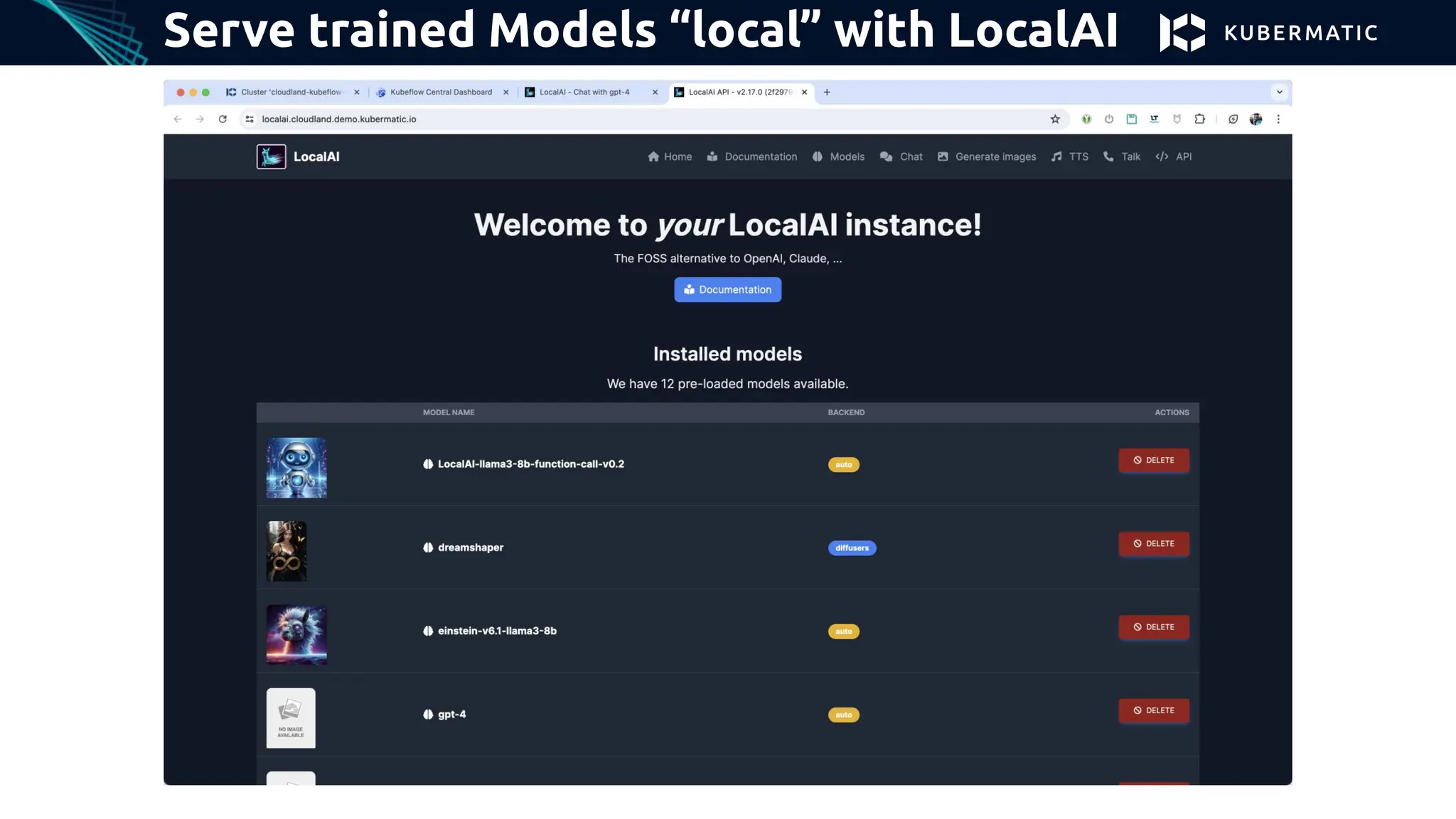Go to Home in the LocalAI navbar

click(x=670, y=157)
